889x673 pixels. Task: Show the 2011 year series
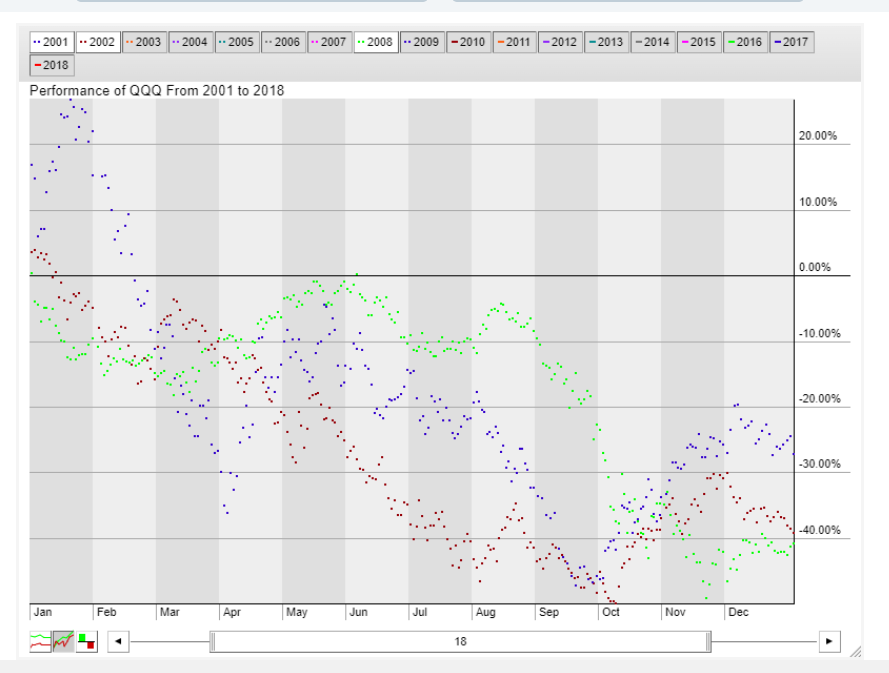[515, 42]
